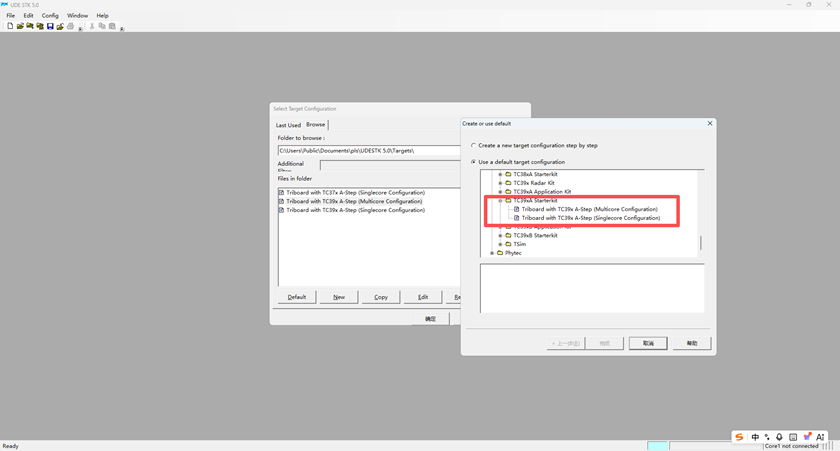
Task: Click the blue floppy Save toolbar icon
Action: [50, 26]
